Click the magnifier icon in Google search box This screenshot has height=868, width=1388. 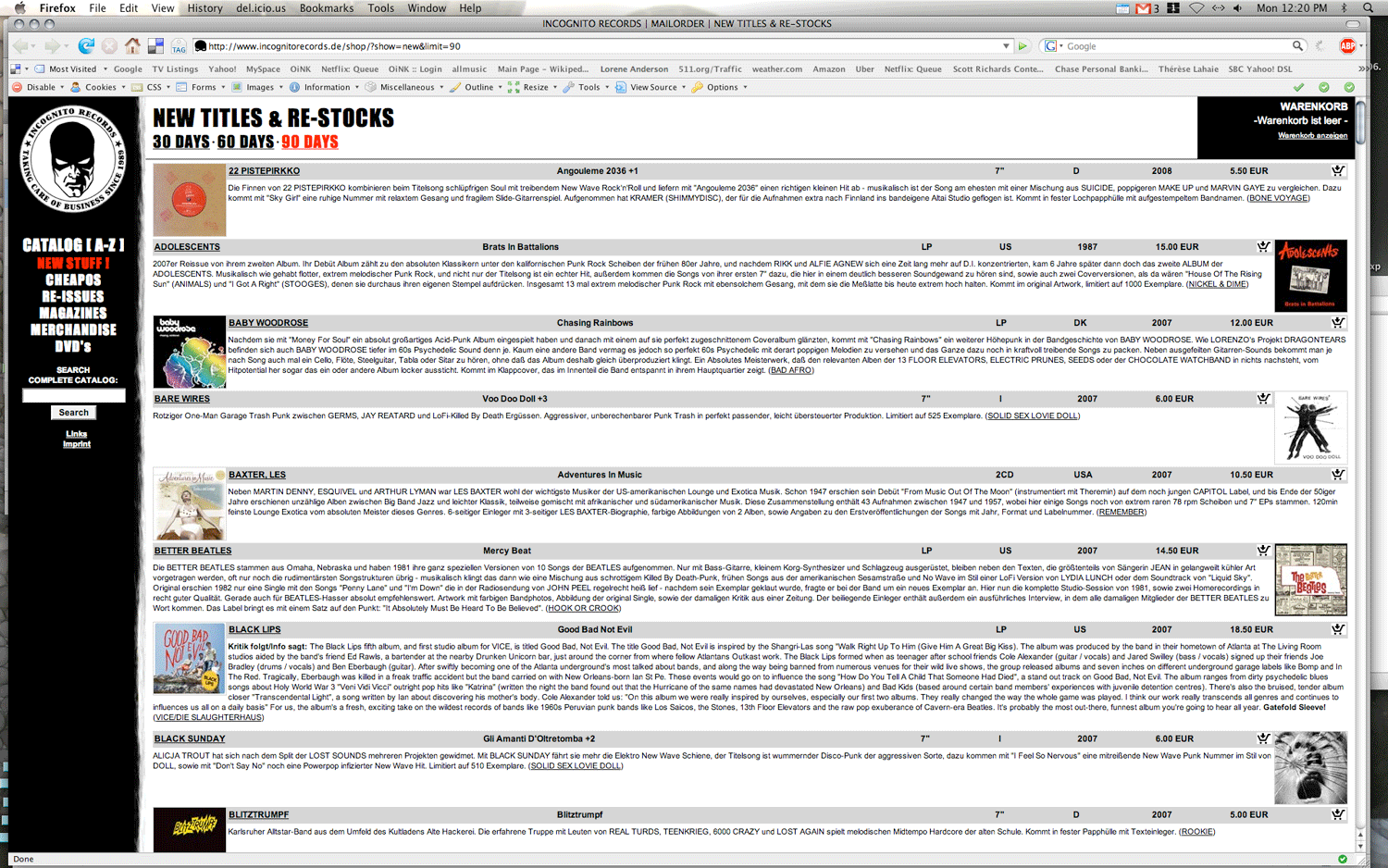point(1297,45)
